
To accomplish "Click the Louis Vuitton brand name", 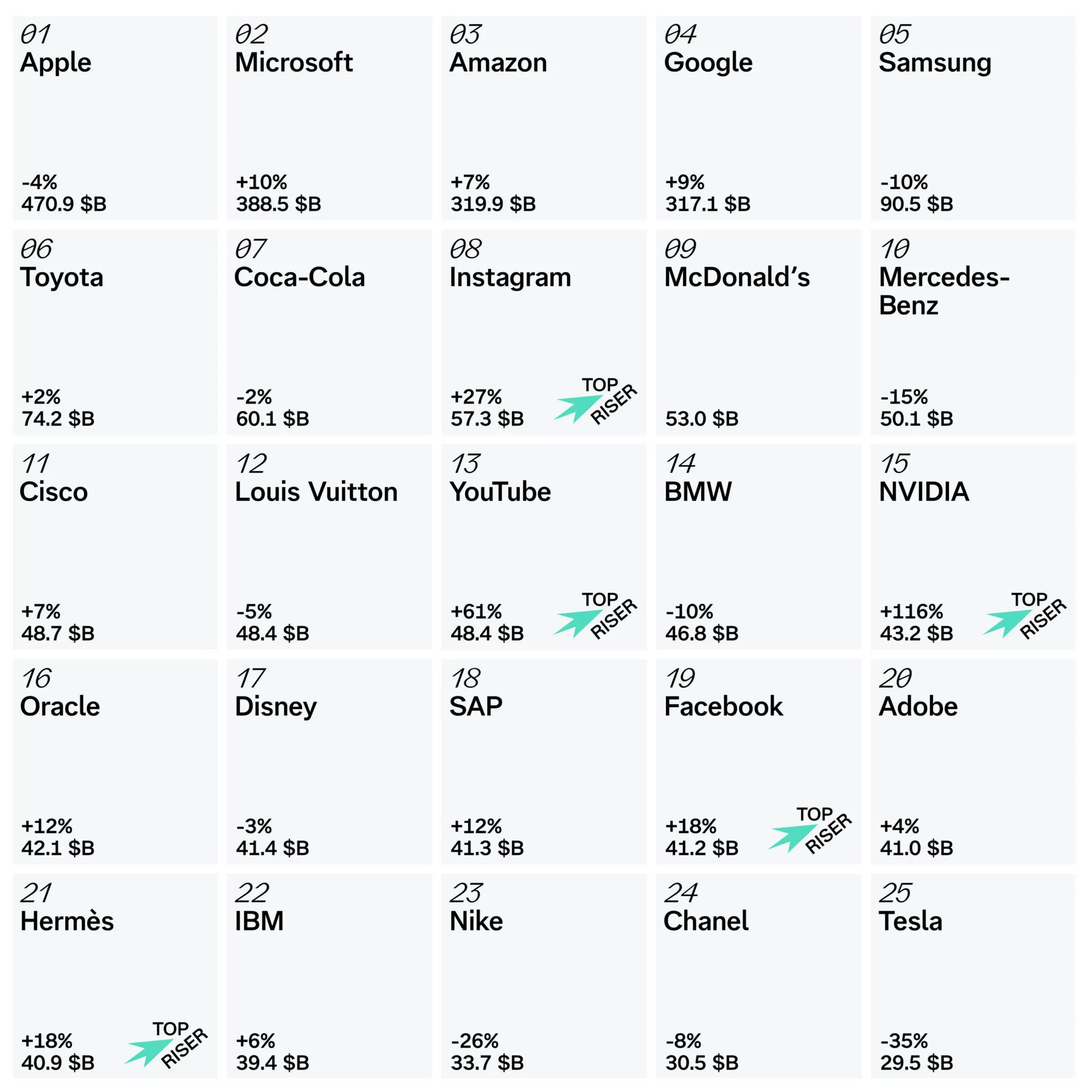I will pyautogui.click(x=316, y=492).
